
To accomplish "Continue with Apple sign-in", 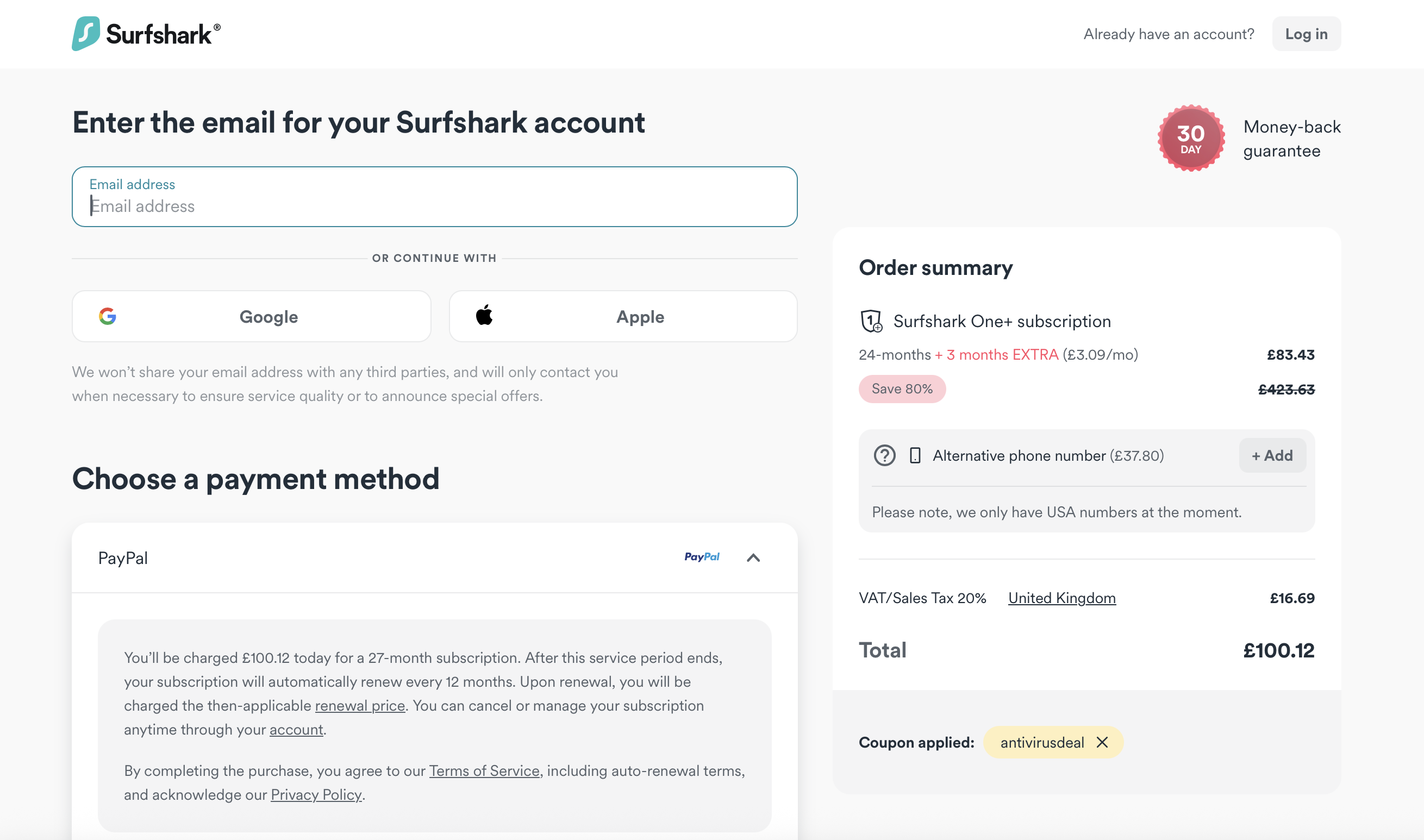I will tap(623, 316).
